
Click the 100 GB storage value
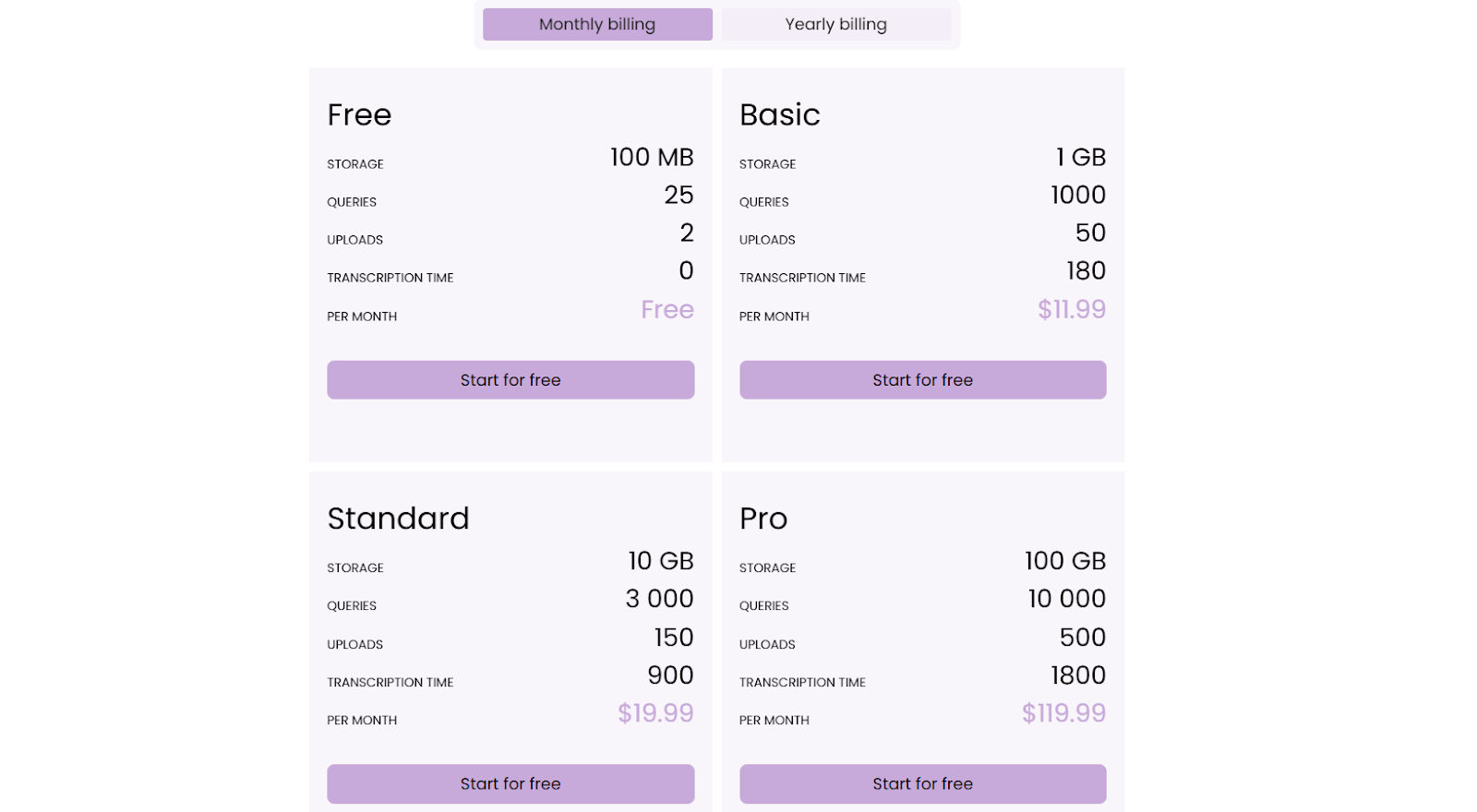[1065, 561]
